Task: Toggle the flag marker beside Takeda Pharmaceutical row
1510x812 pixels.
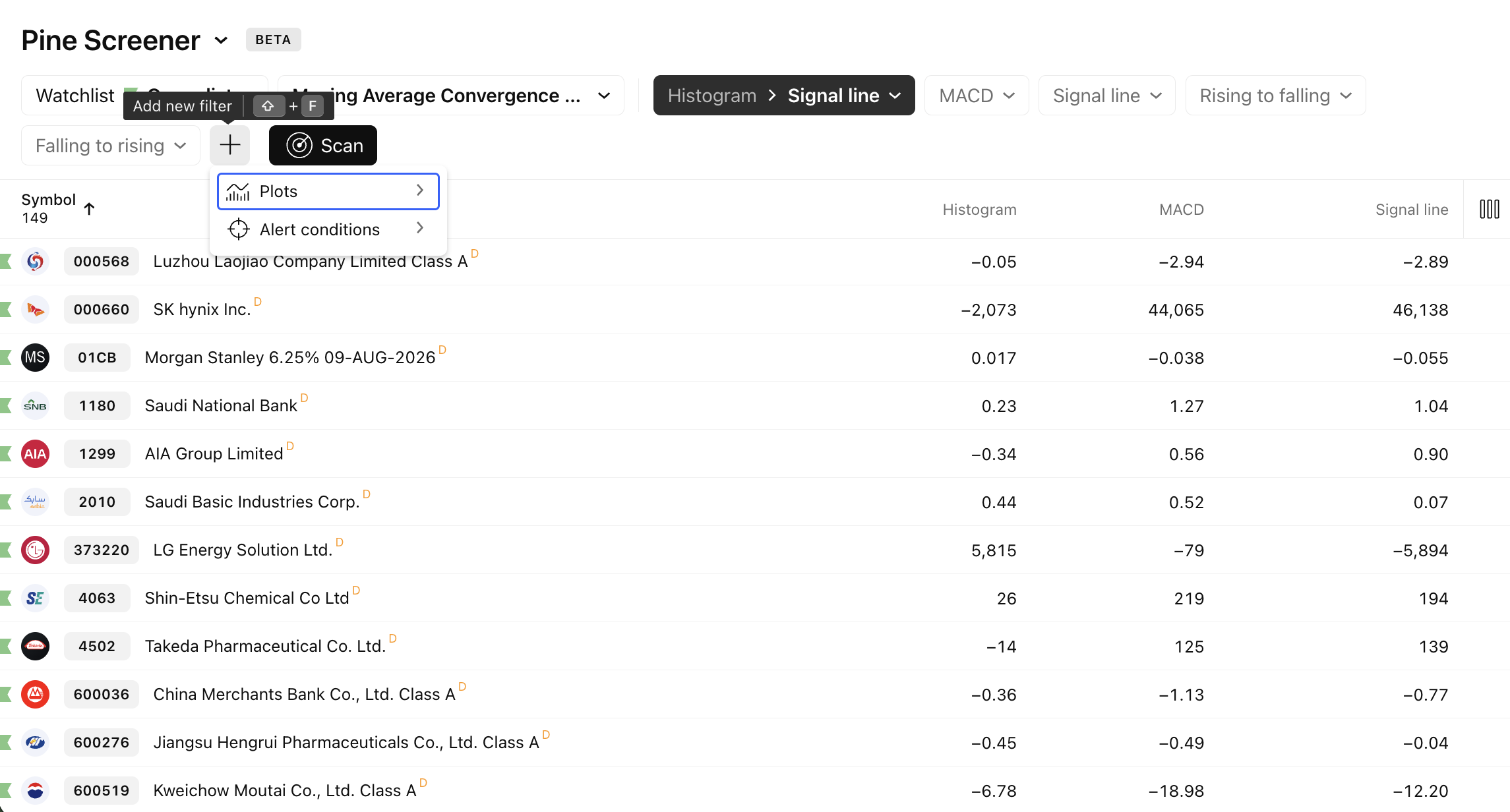Action: tap(6, 647)
